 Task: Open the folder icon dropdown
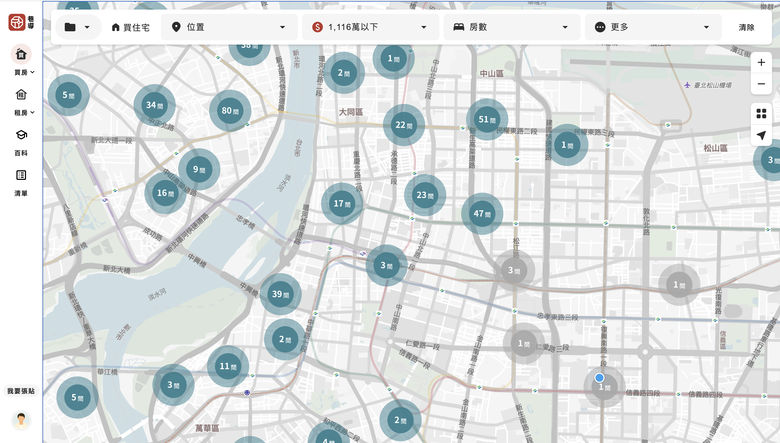pos(77,27)
